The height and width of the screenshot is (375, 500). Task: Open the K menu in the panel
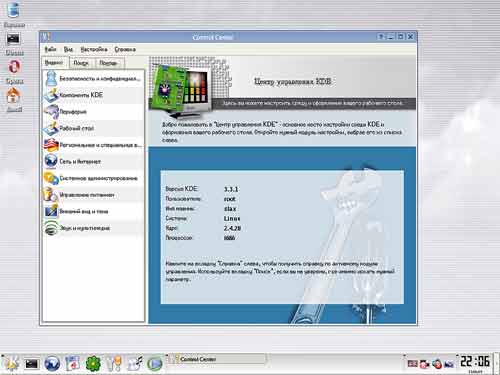coord(11,363)
